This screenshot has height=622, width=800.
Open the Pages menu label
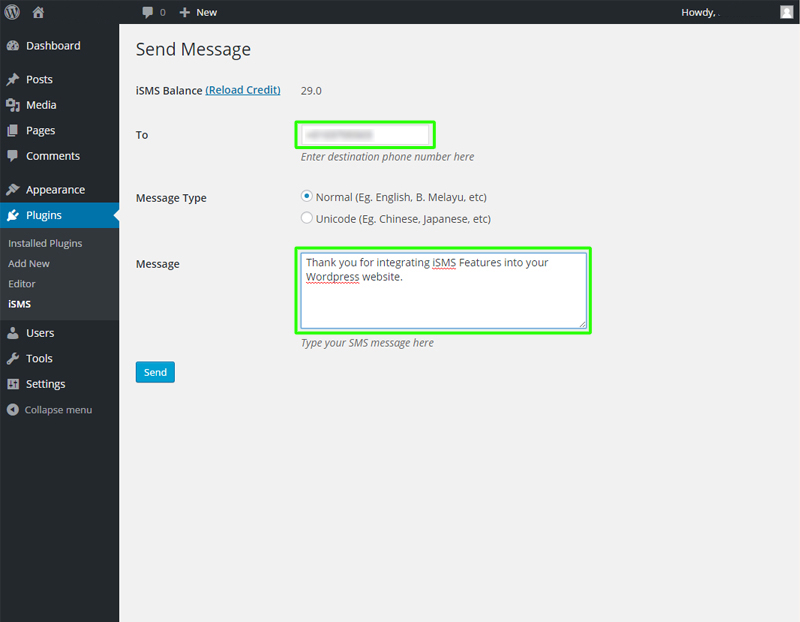pos(40,131)
